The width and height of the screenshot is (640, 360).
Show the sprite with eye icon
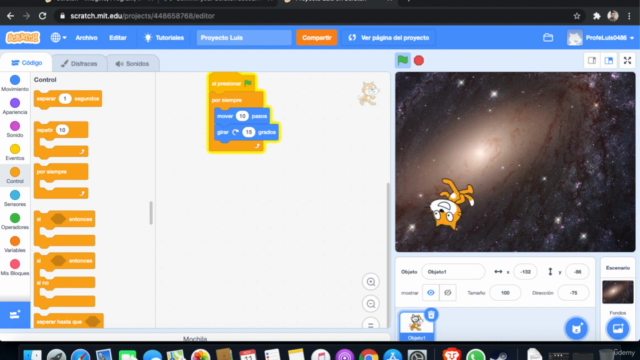(431, 293)
